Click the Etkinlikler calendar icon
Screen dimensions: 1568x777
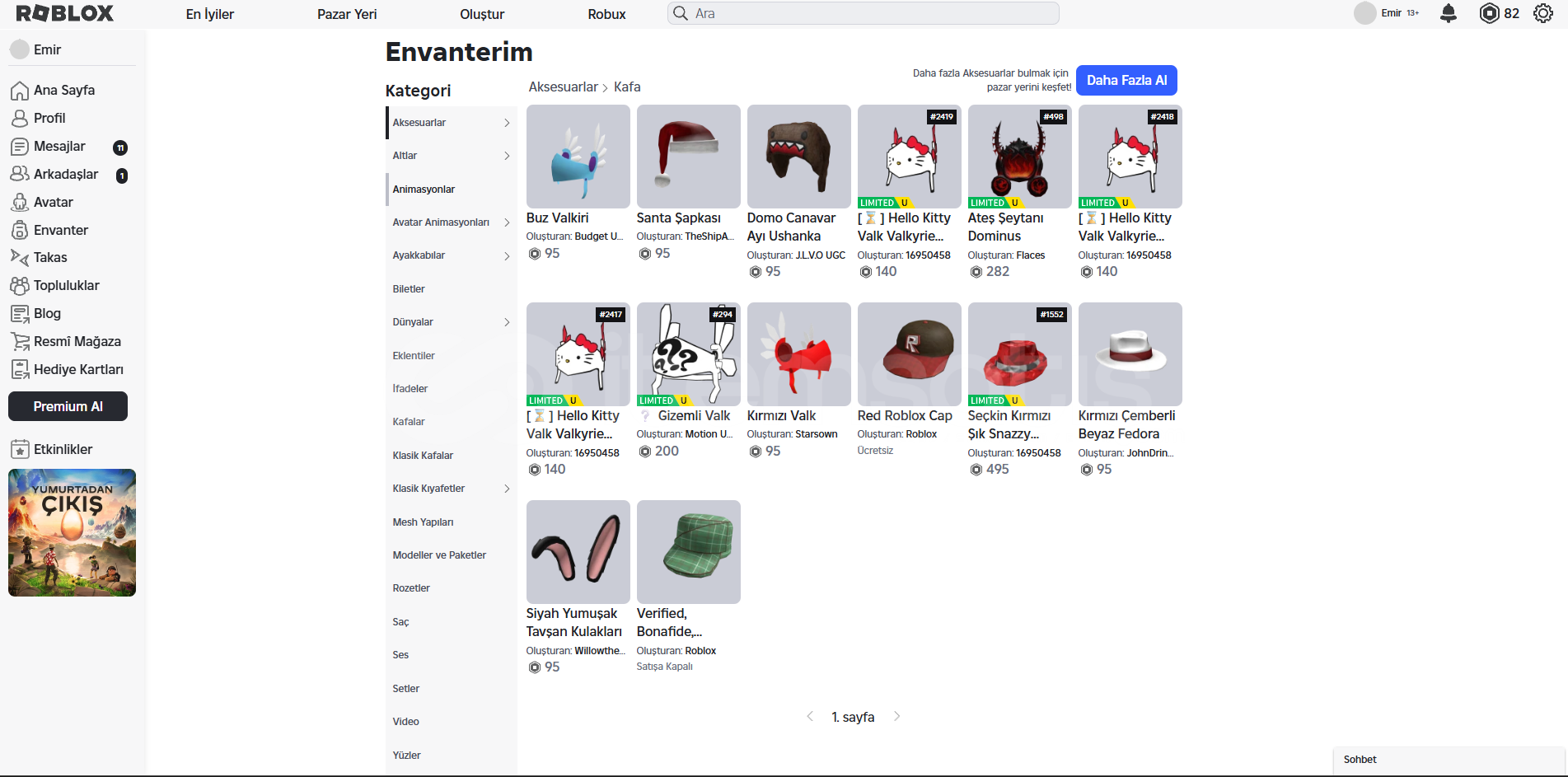20,450
